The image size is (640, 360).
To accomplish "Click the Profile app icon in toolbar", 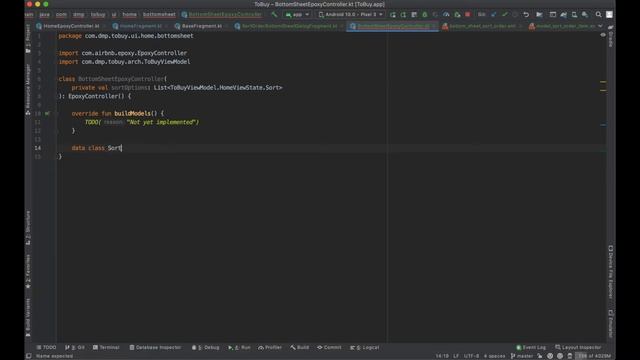I will click(446, 15).
